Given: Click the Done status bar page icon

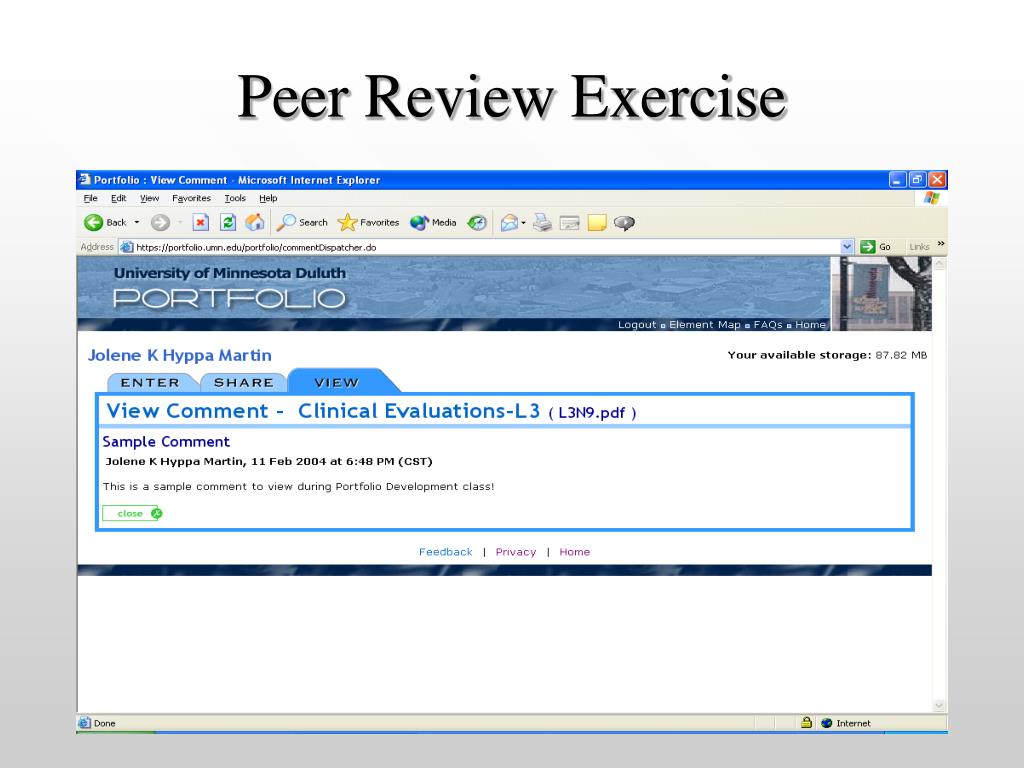Looking at the screenshot, I should click(84, 723).
